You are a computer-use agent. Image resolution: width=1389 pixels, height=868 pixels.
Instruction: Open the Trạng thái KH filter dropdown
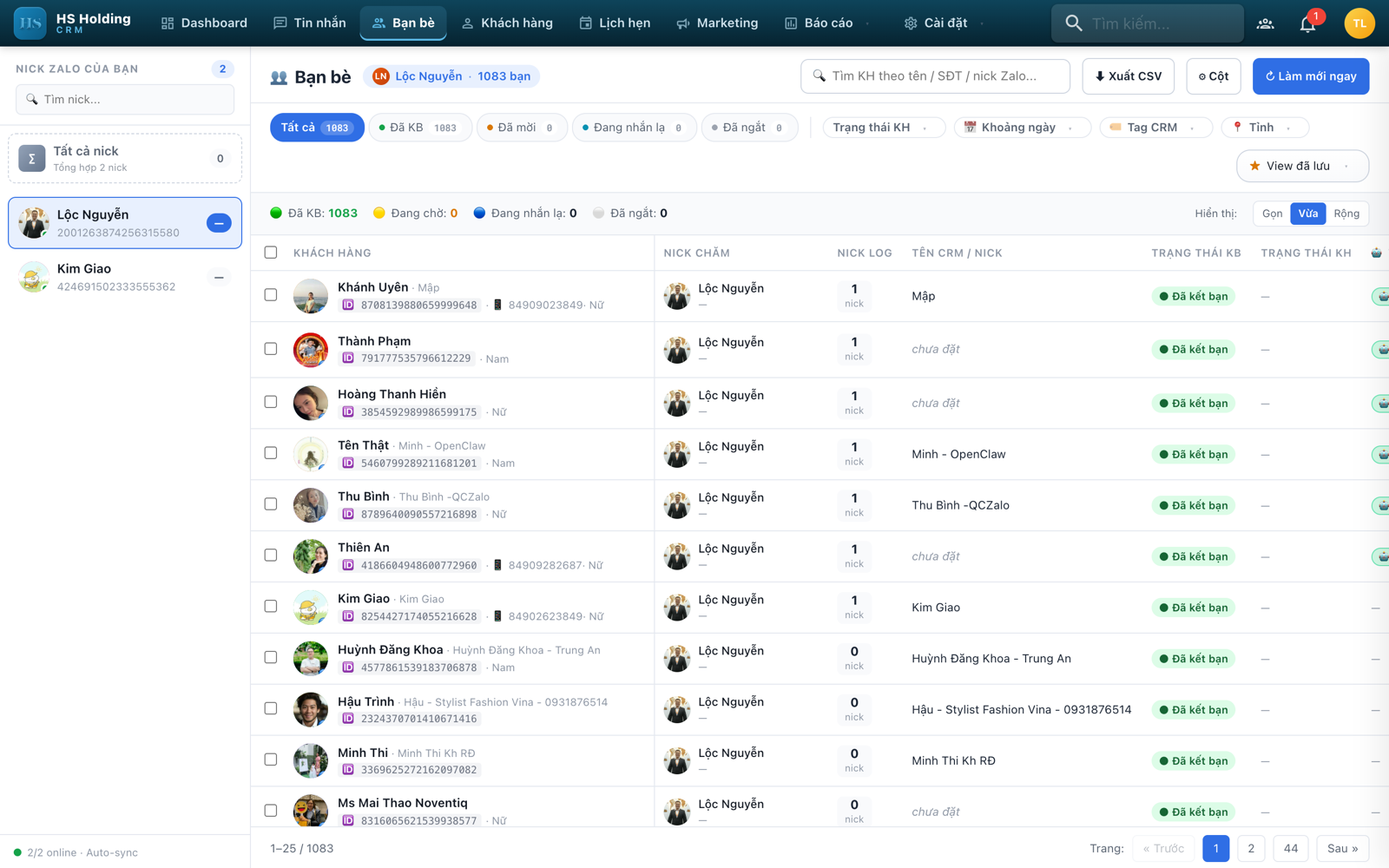[883, 128]
